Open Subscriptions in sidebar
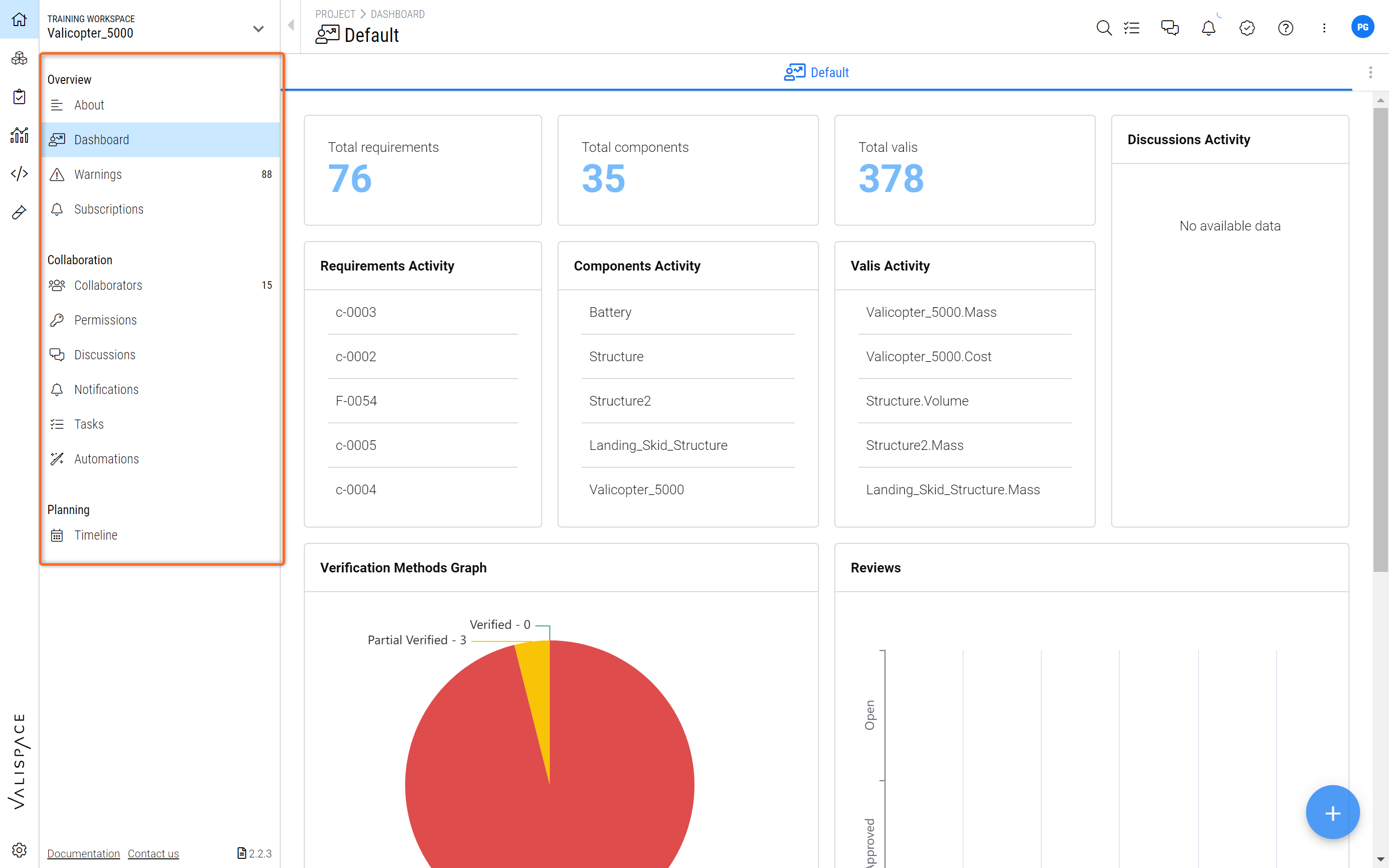This screenshot has width=1389, height=868. [160, 209]
